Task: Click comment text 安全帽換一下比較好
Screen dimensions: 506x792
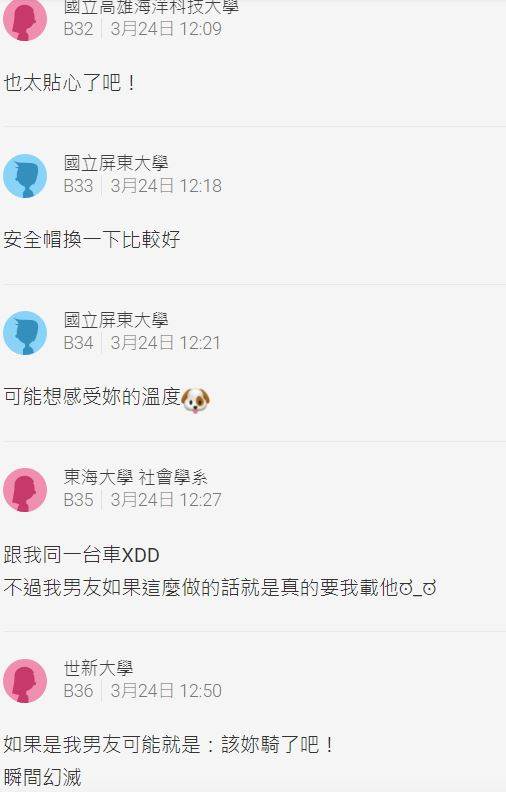Action: [x=92, y=239]
